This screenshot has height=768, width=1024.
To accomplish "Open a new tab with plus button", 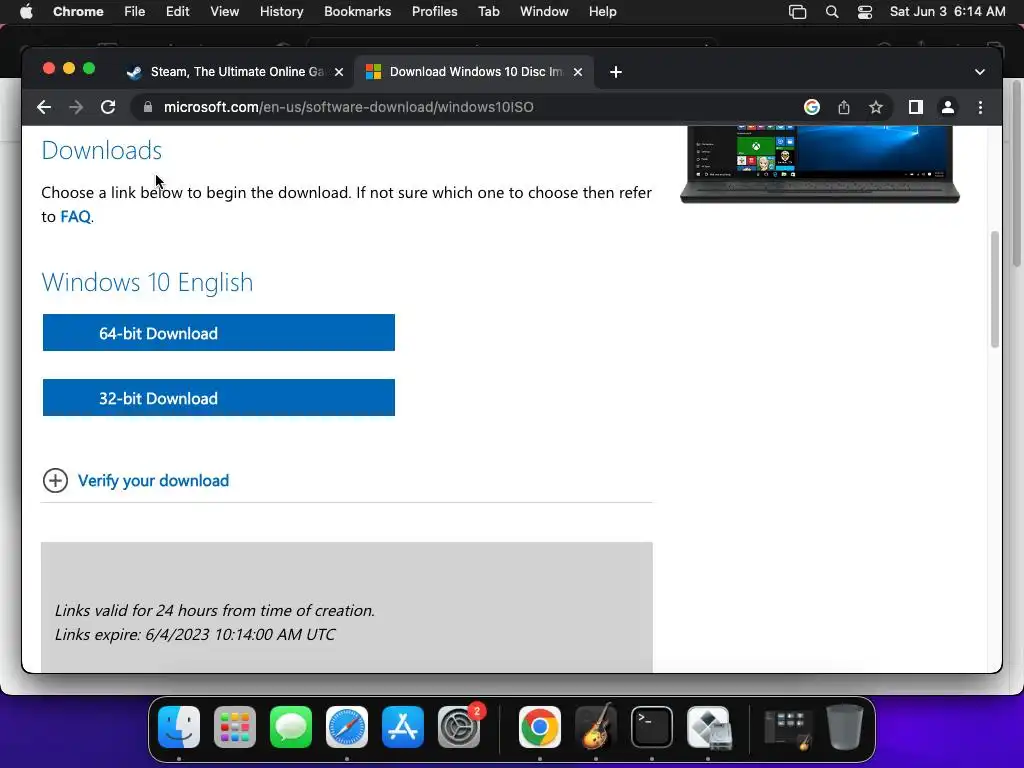I will [616, 72].
